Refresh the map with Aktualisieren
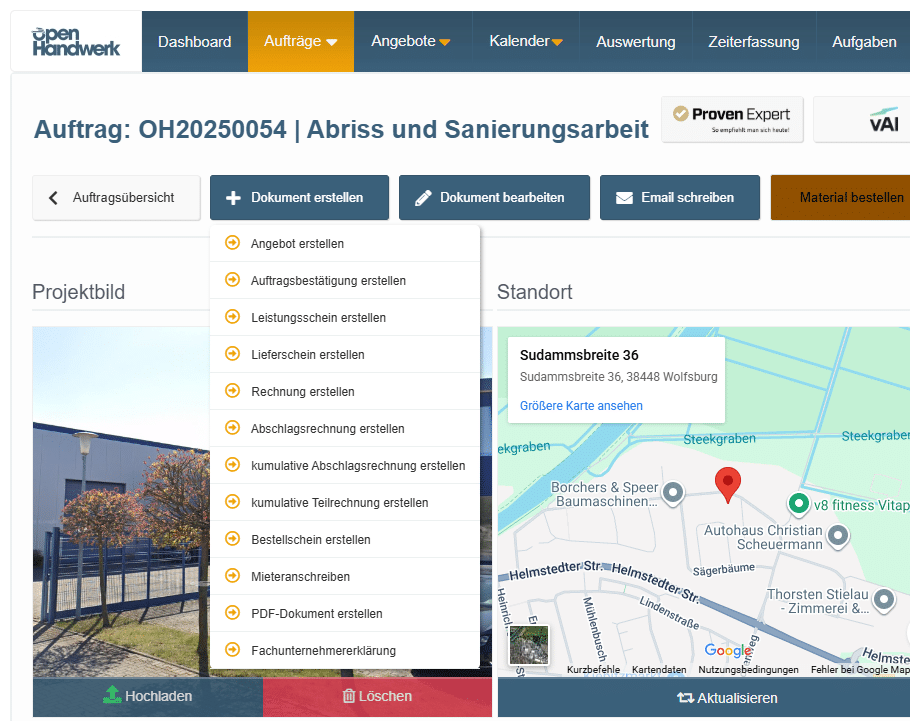 (x=727, y=698)
